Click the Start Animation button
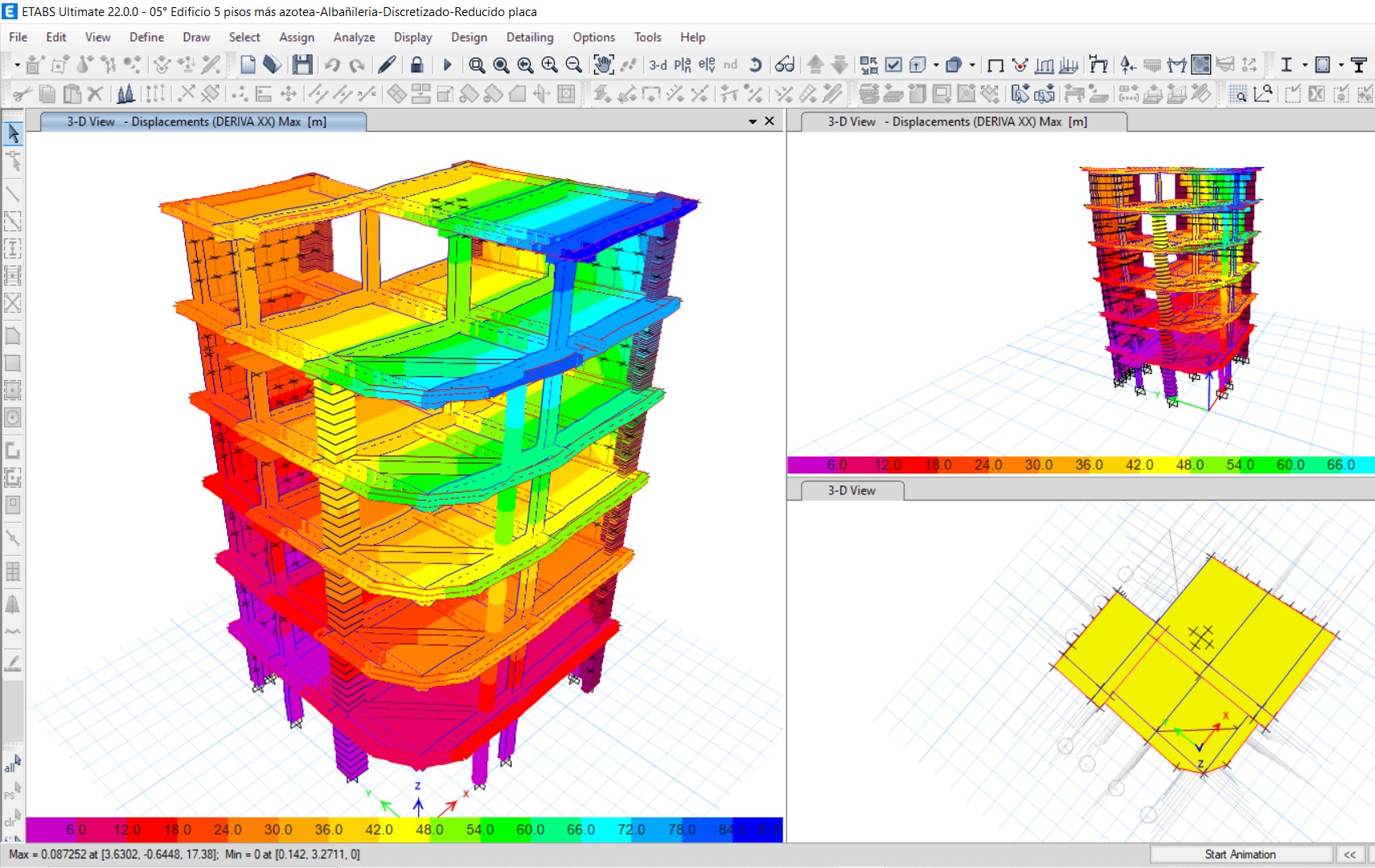 click(x=1240, y=854)
